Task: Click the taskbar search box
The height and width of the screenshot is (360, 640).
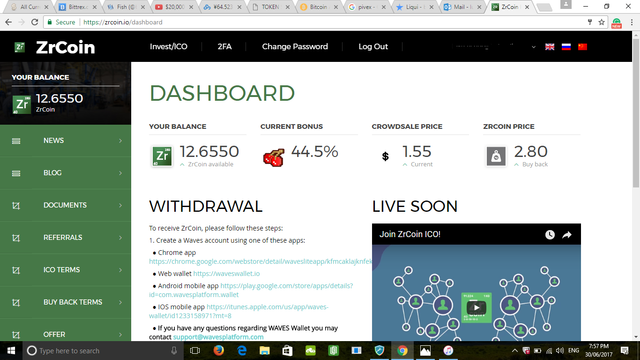Action: pyautogui.click(x=102, y=351)
